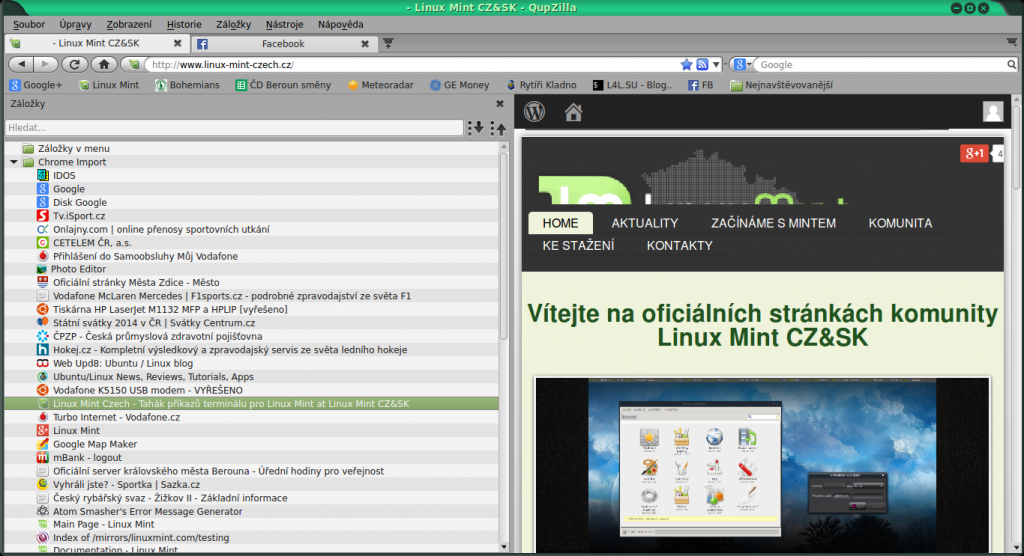Select the Záložky v menu folder

click(65, 148)
